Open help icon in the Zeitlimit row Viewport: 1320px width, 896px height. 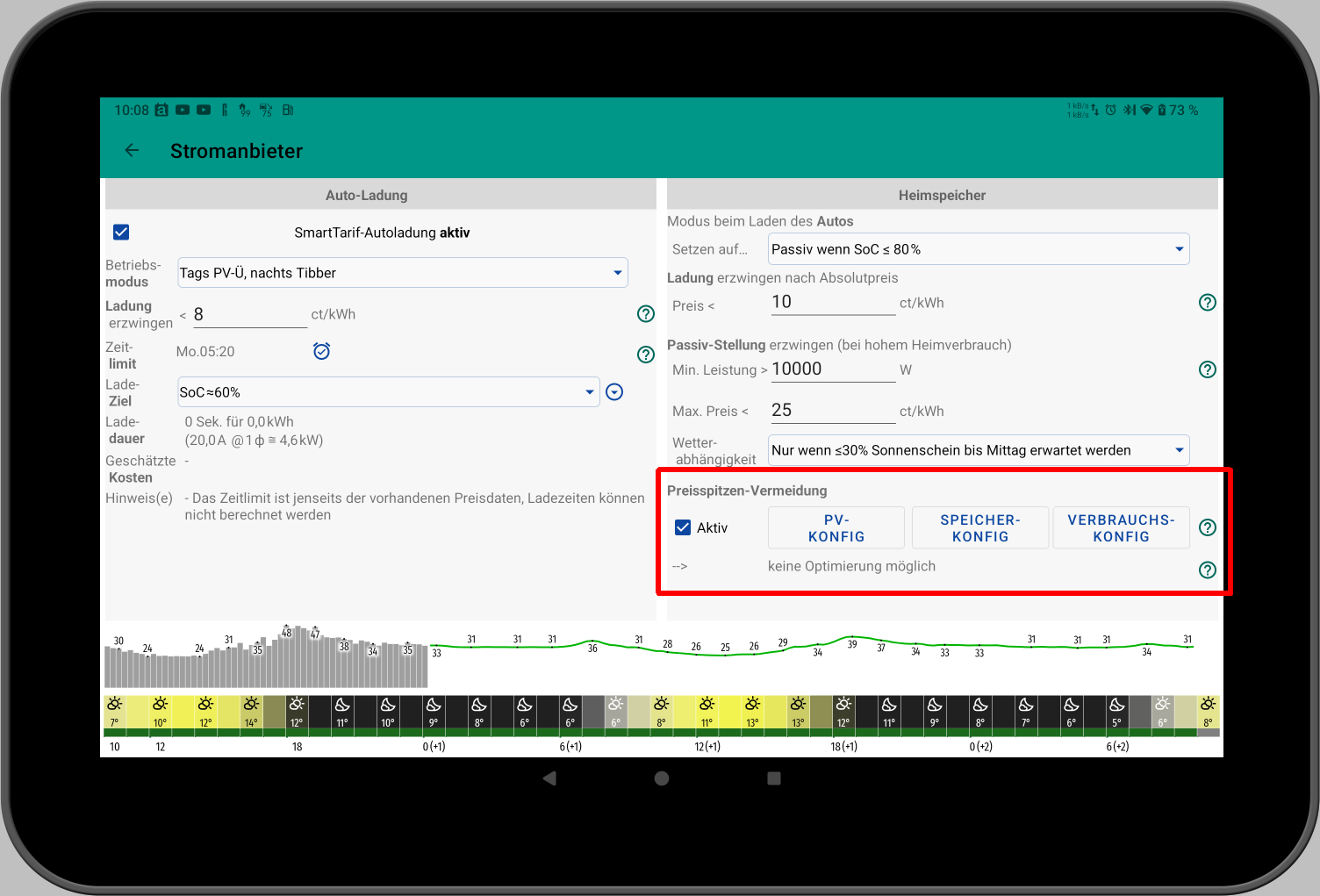click(645, 355)
